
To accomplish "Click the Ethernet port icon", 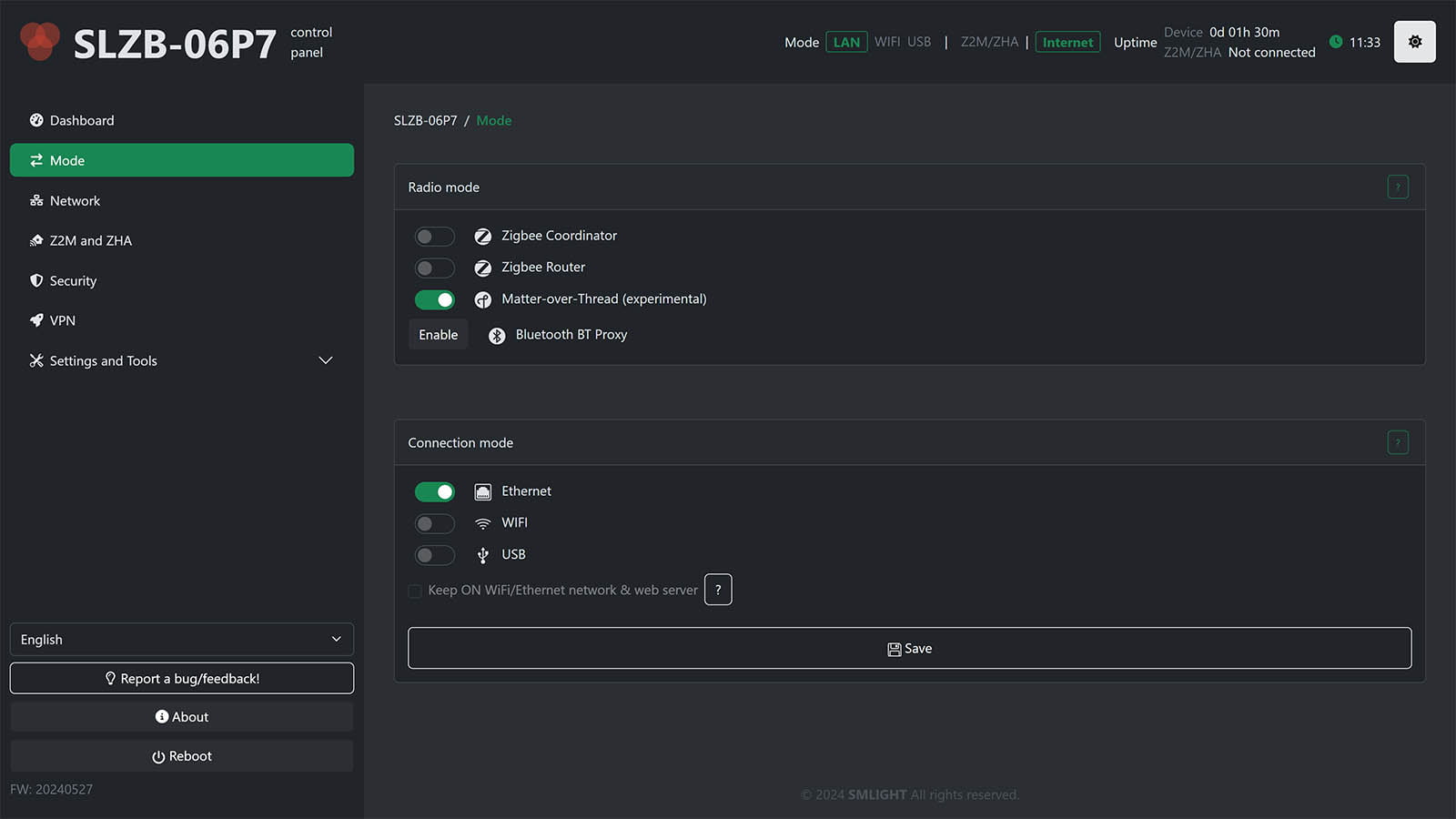I will (483, 492).
